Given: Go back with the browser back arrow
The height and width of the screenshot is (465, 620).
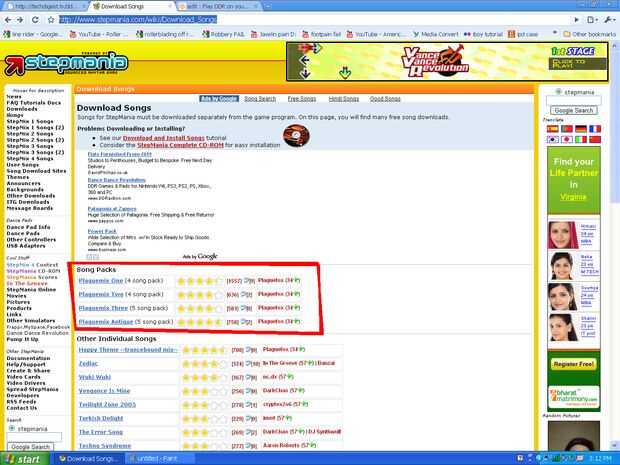Looking at the screenshot, I should click(x=8, y=20).
